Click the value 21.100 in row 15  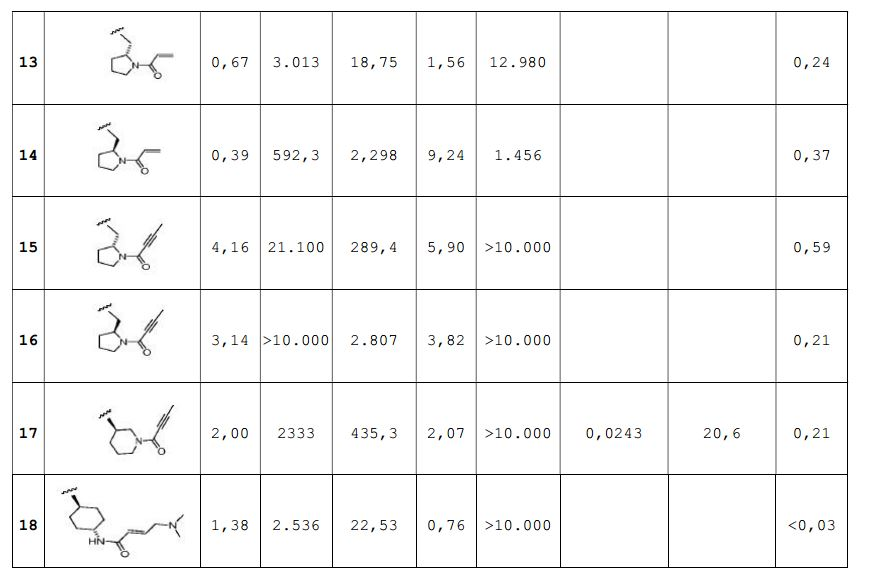296,248
